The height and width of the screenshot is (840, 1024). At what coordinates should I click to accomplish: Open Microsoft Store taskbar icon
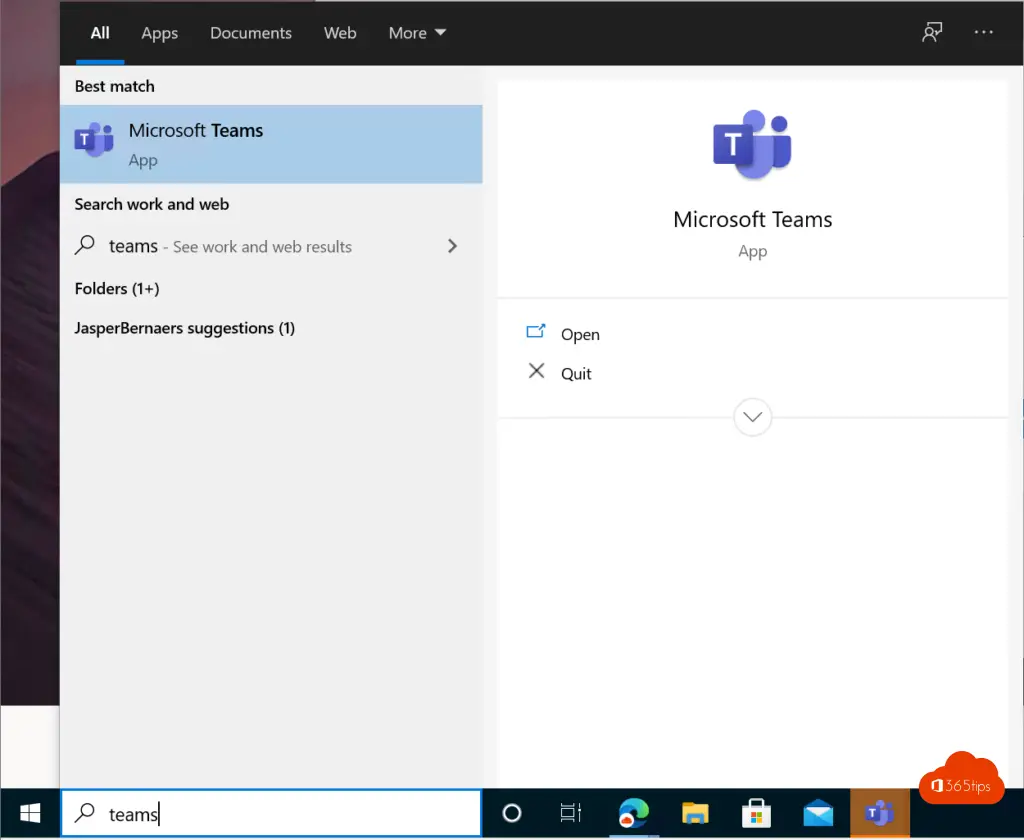pos(756,814)
